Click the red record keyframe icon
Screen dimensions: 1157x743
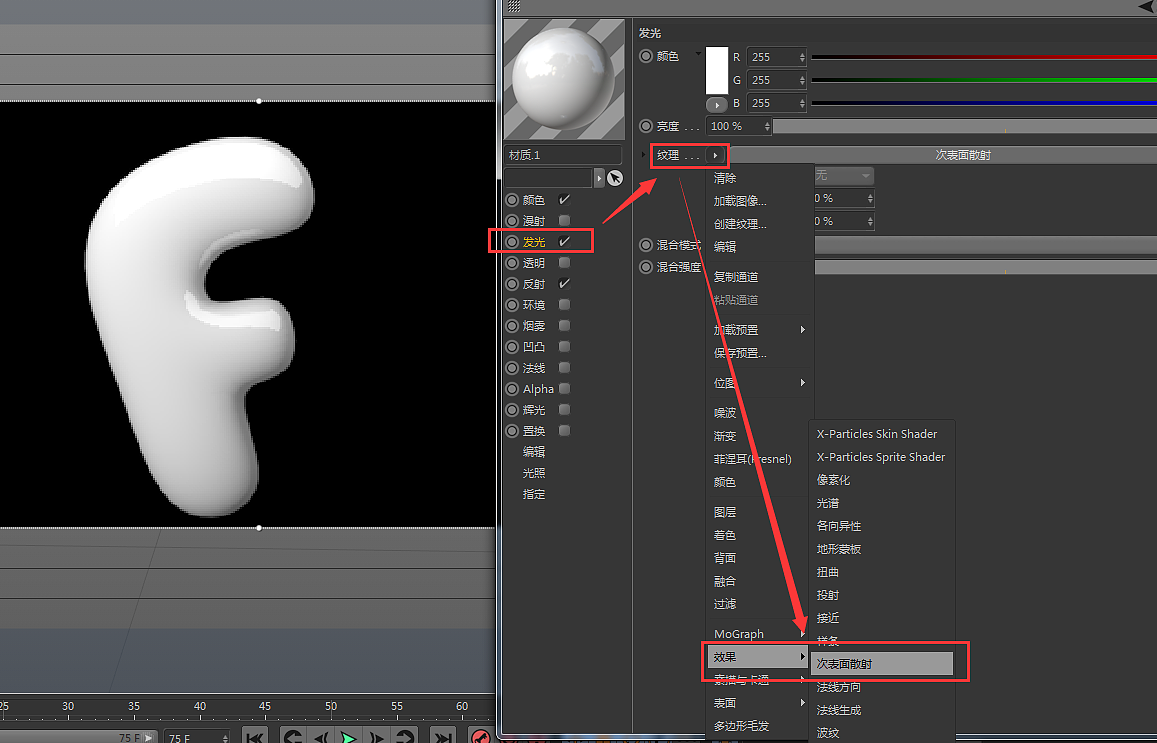[481, 736]
